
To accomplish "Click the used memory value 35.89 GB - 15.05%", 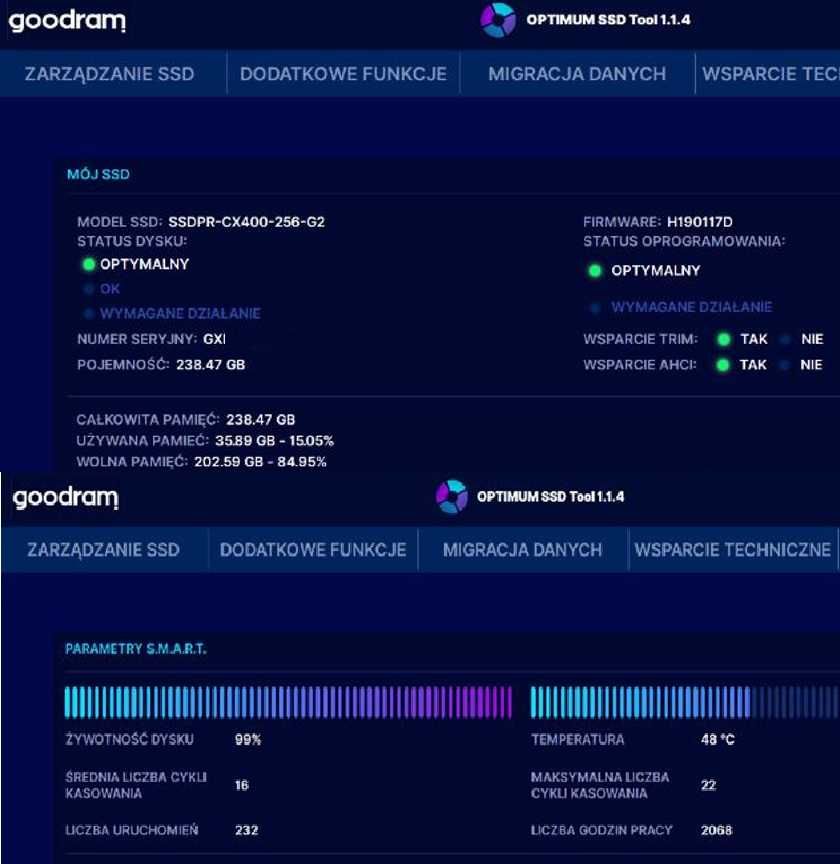I will 274,441.
